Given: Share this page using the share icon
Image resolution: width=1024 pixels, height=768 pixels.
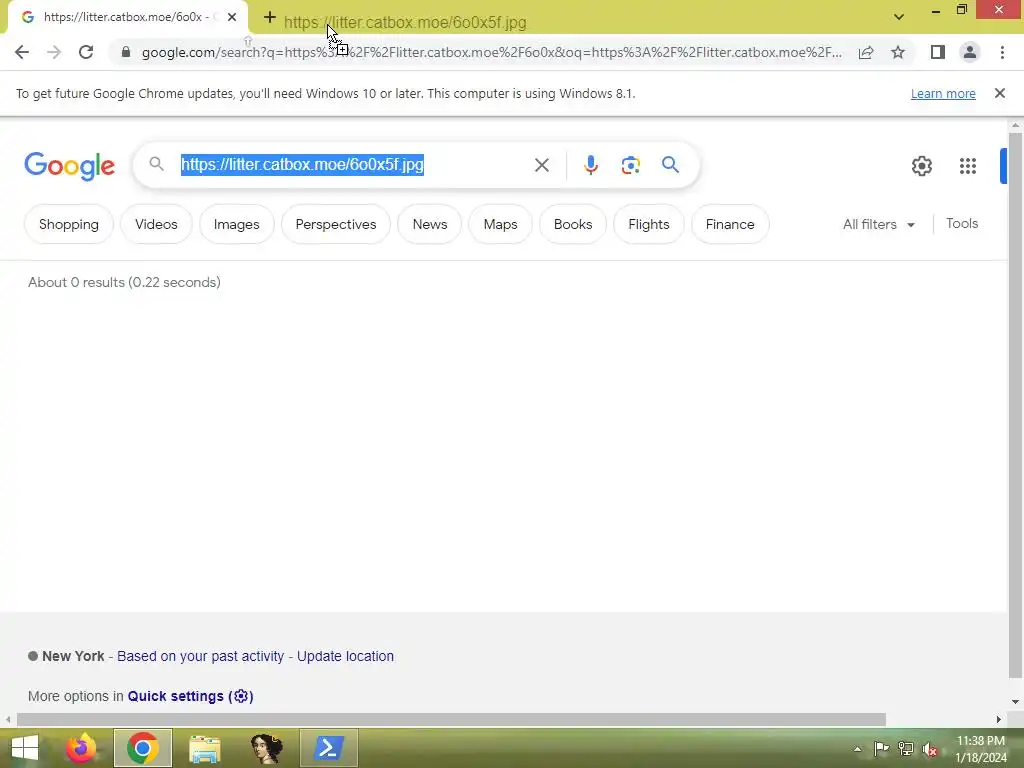Looking at the screenshot, I should [866, 52].
